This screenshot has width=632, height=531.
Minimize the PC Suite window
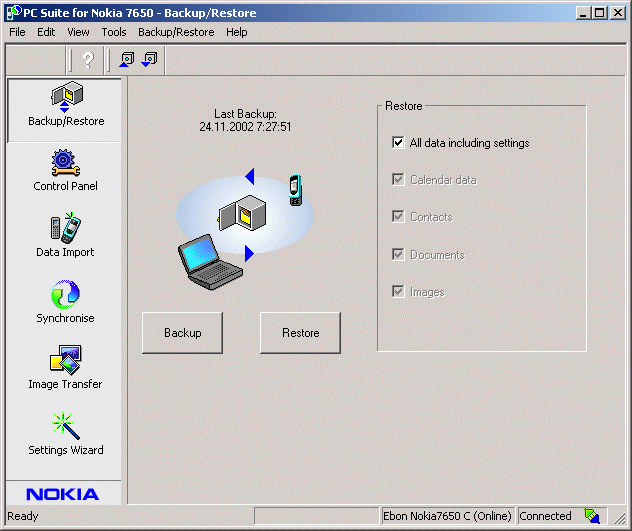[582, 13]
